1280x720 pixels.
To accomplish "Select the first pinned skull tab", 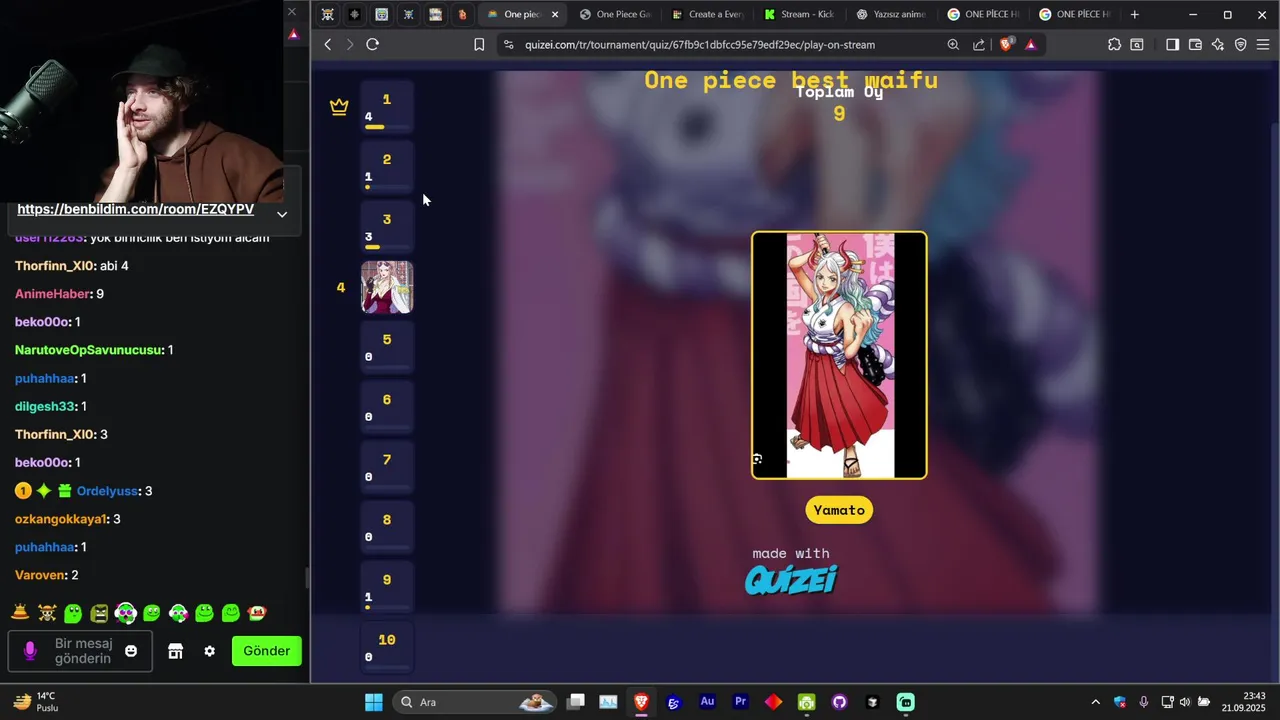I will 327,14.
